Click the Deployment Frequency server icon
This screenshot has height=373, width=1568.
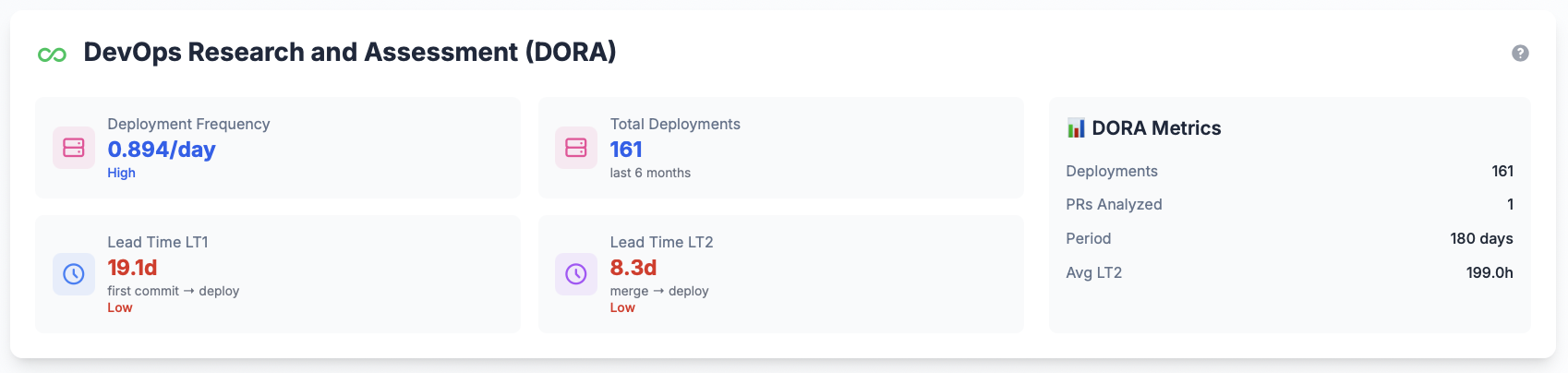pyautogui.click(x=74, y=148)
